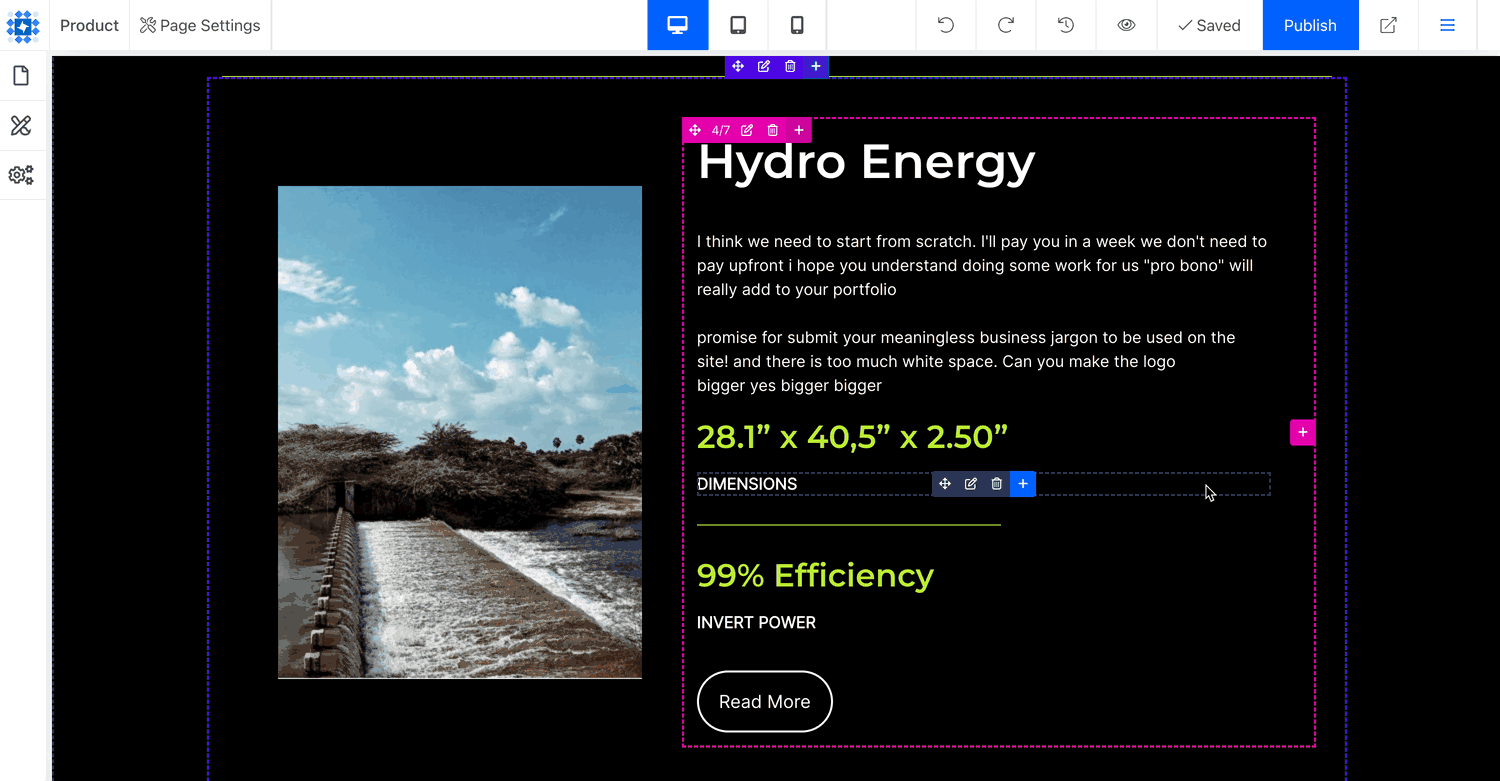The image size is (1500, 781).
Task: Delete the purple section
Action: click(790, 66)
